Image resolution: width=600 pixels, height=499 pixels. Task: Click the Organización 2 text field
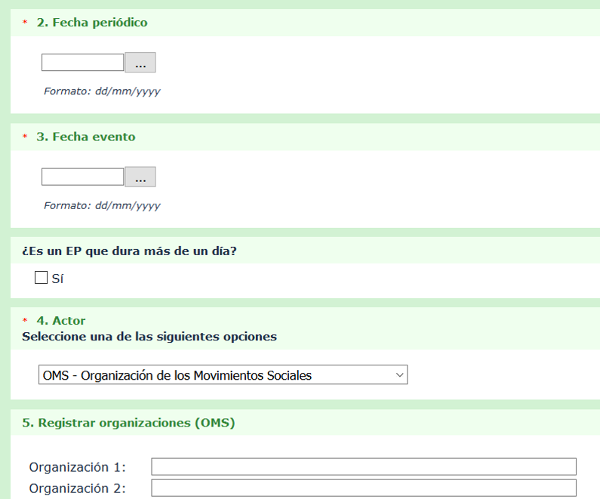coord(364,488)
